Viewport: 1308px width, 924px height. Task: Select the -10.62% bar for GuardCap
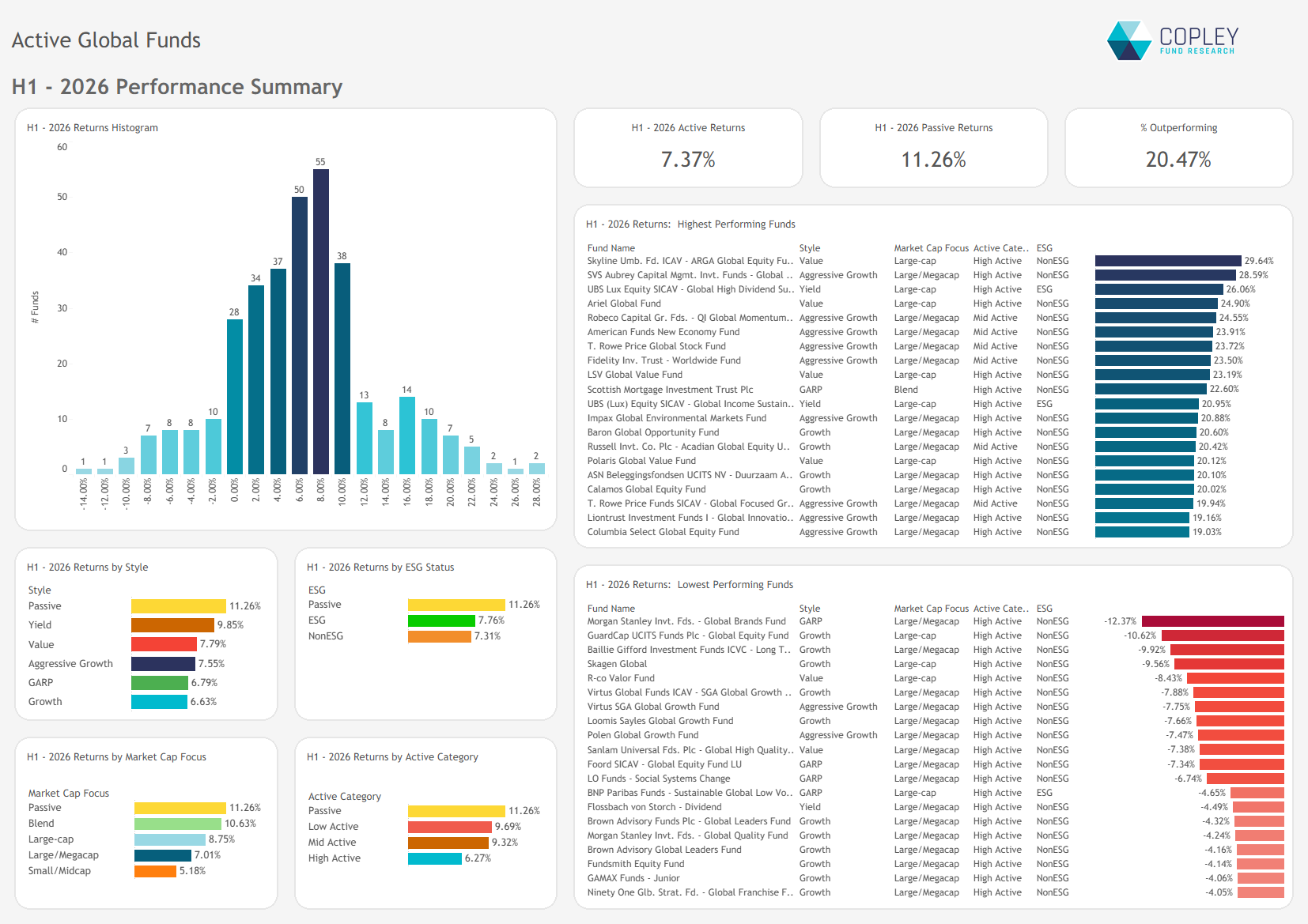[x=1223, y=635]
